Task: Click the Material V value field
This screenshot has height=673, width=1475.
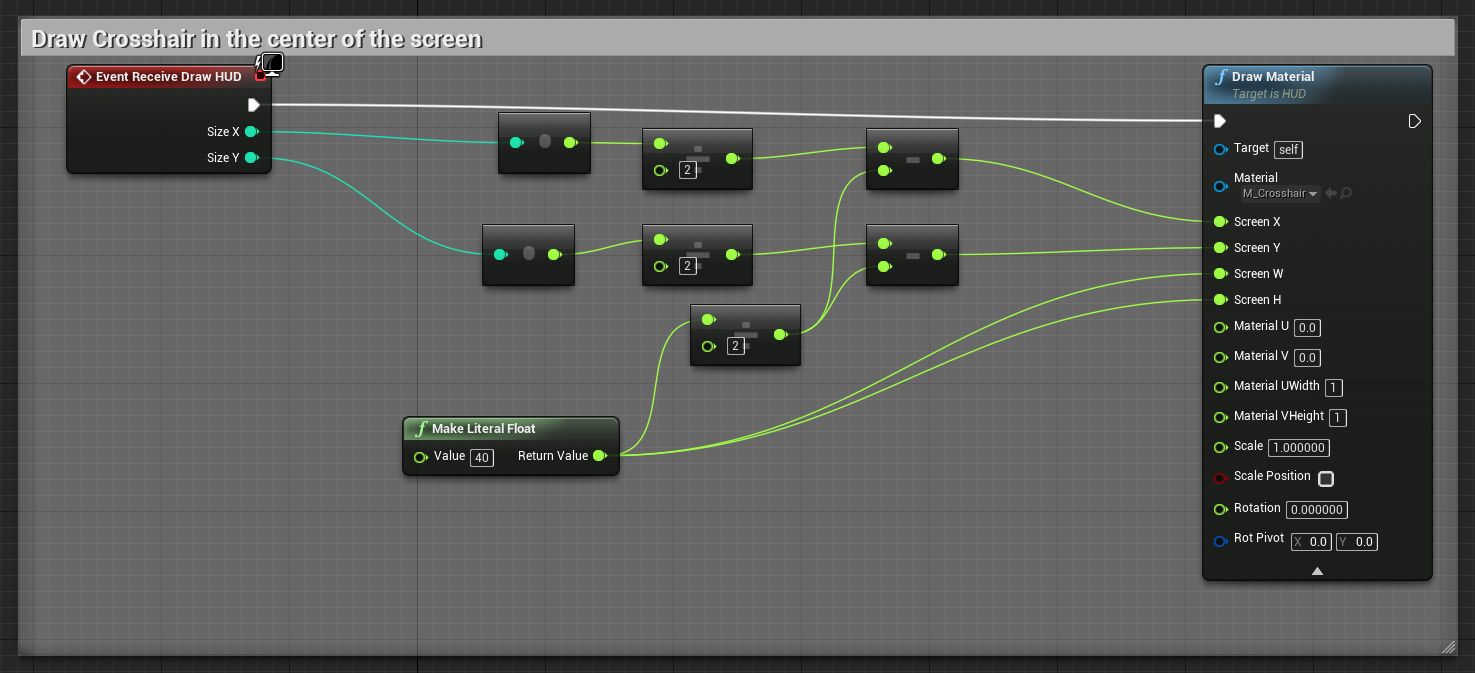Action: (x=1307, y=358)
